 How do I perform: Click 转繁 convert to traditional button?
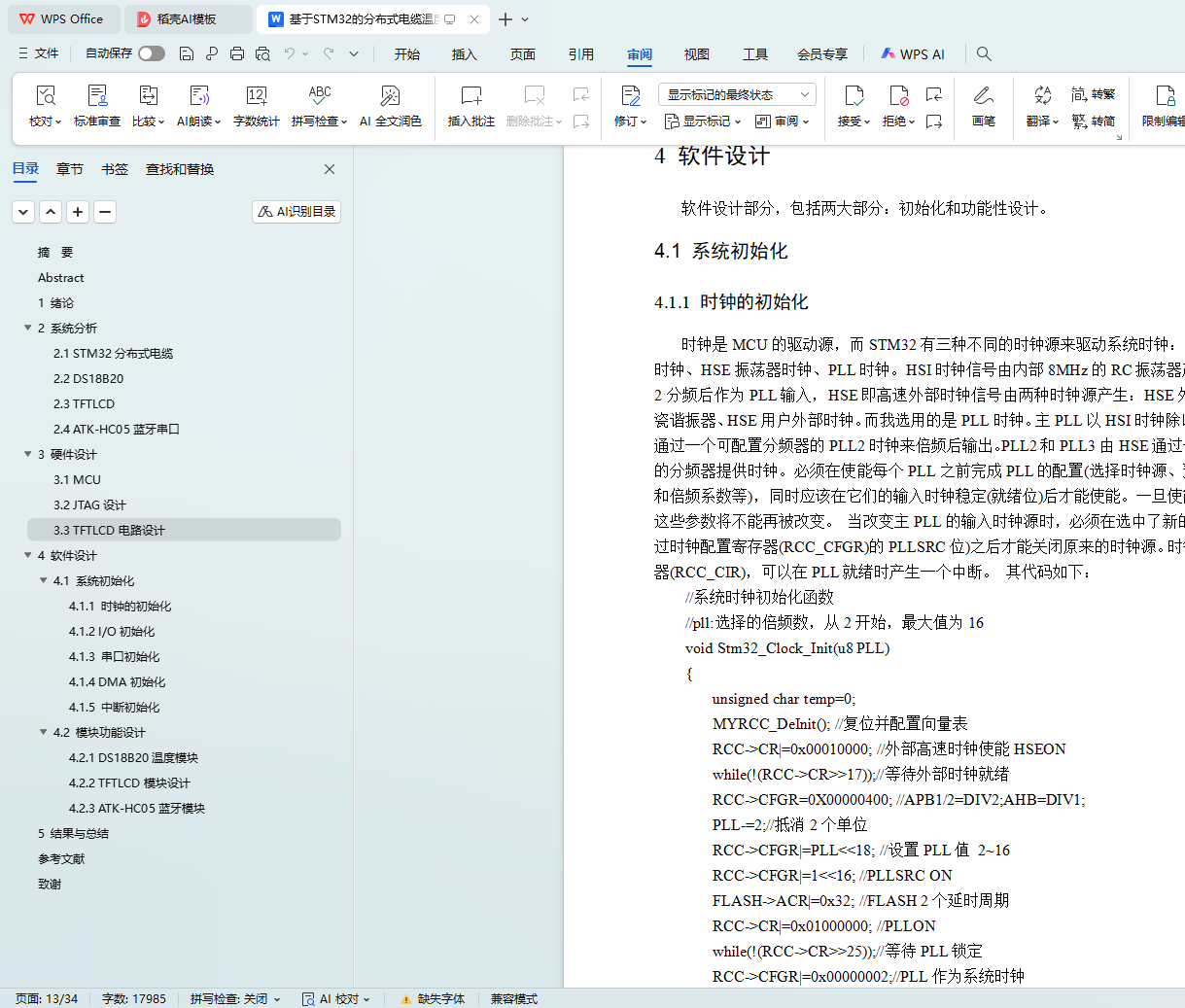[1094, 94]
